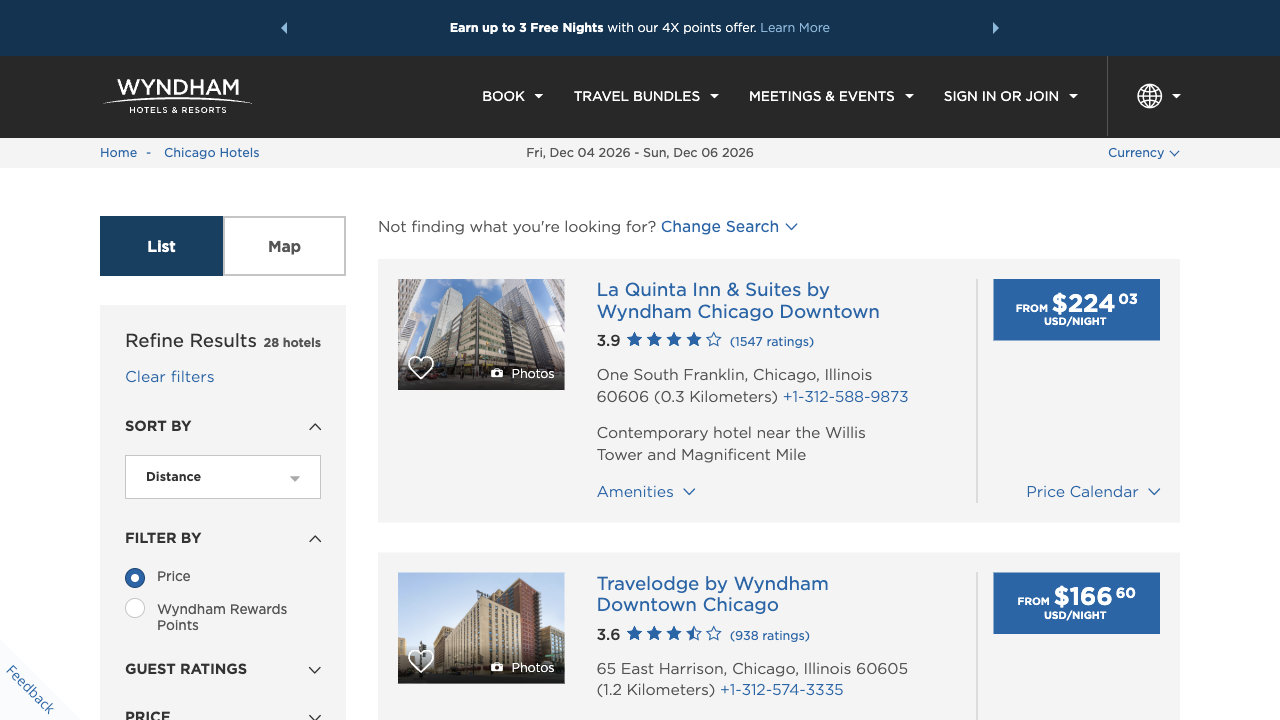This screenshot has height=720, width=1280.
Task: Switch to the Map tab
Action: (284, 246)
